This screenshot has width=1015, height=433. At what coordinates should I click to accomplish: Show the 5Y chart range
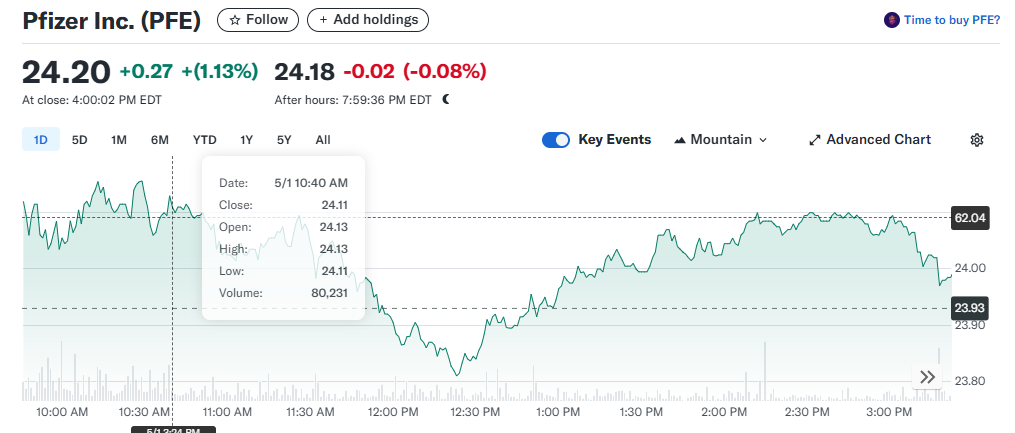pos(284,140)
